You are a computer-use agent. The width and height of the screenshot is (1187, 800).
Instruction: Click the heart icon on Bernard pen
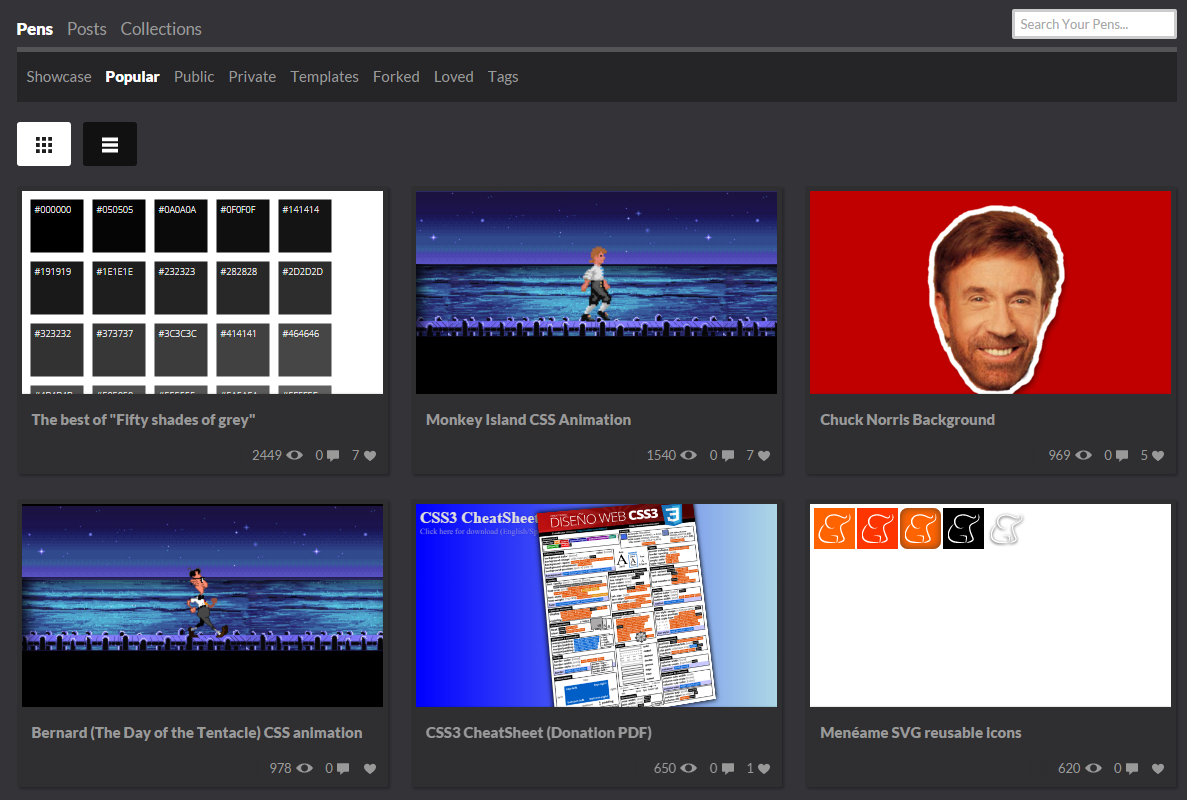pyautogui.click(x=369, y=768)
